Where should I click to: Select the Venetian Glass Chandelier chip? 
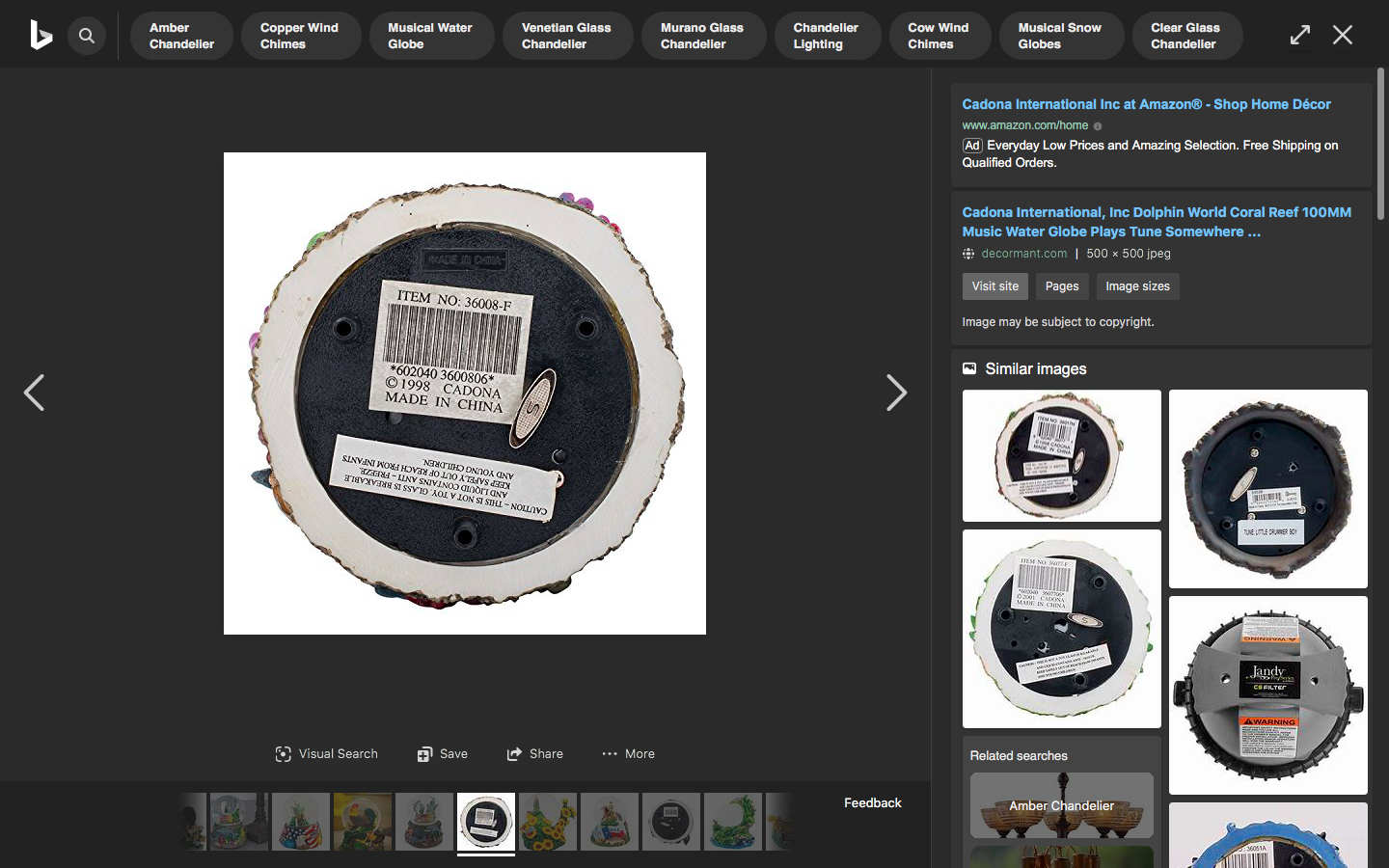click(567, 36)
